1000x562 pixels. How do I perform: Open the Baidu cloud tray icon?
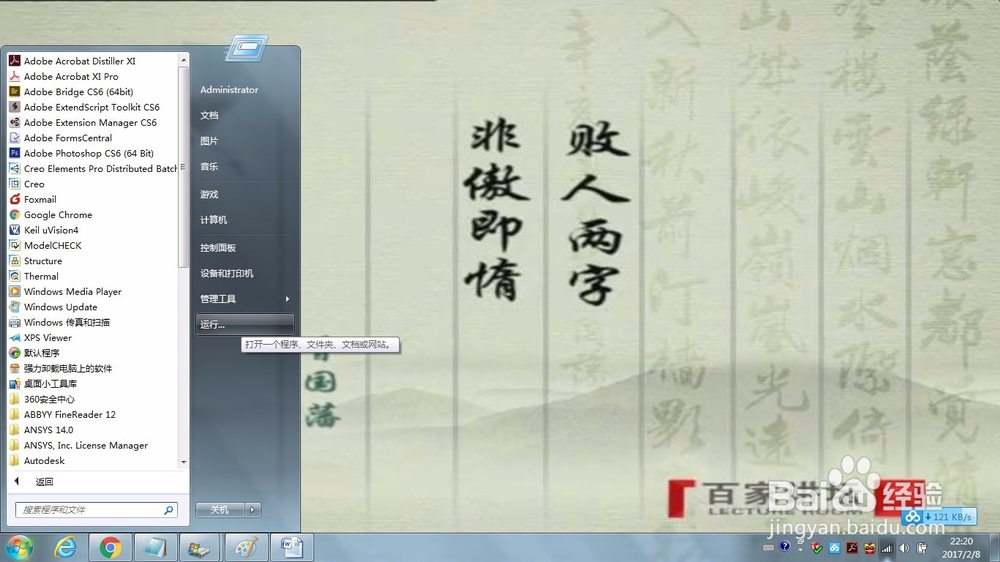835,547
